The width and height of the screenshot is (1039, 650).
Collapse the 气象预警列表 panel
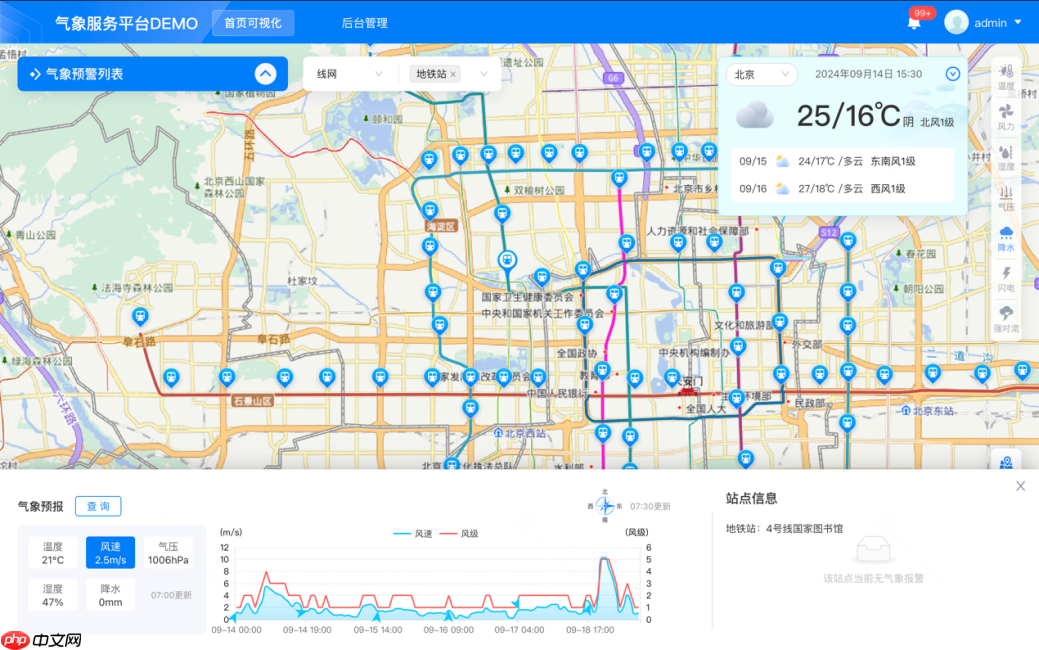tap(265, 73)
